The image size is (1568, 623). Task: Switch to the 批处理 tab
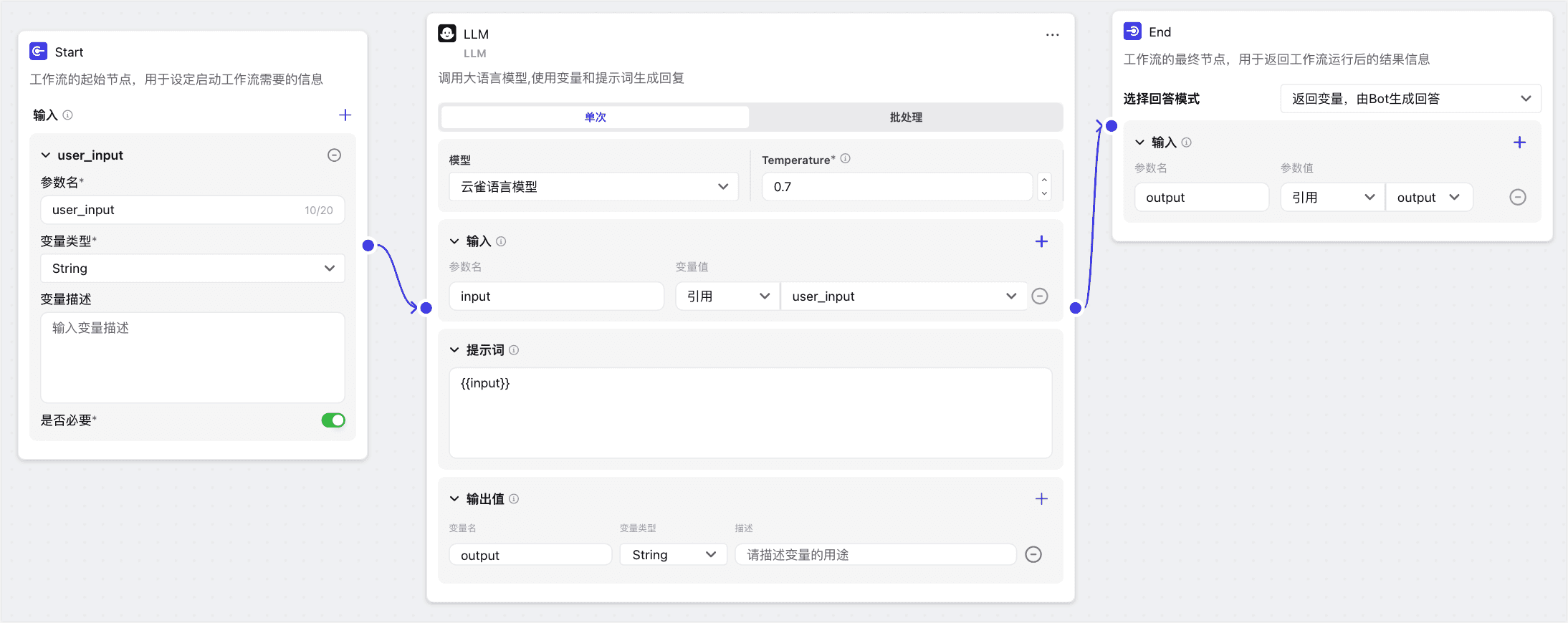pyautogui.click(x=906, y=117)
